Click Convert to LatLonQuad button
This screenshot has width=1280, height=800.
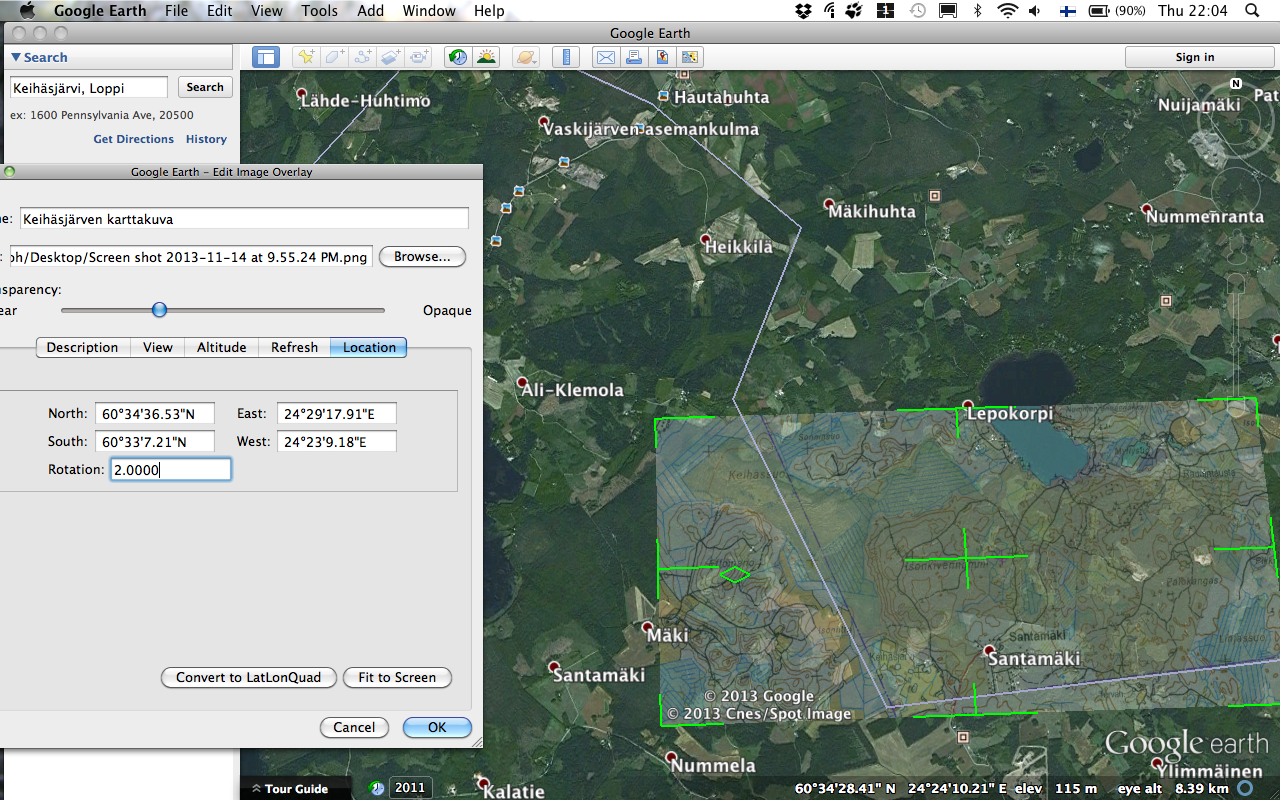[x=249, y=677]
